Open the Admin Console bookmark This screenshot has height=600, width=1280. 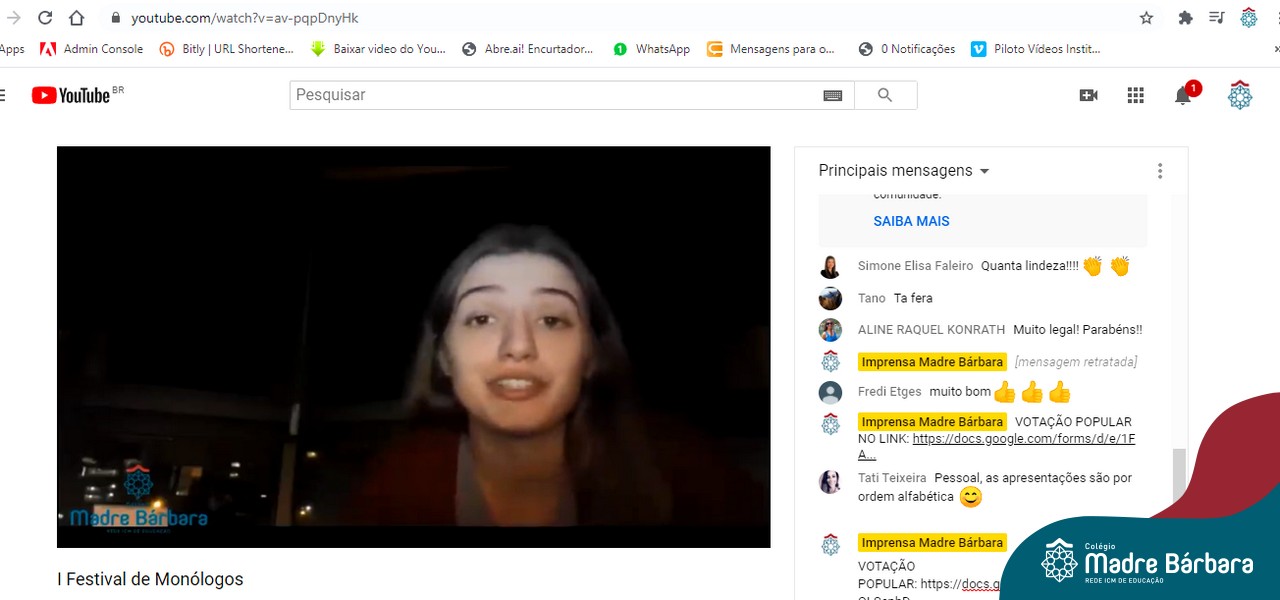coord(91,49)
